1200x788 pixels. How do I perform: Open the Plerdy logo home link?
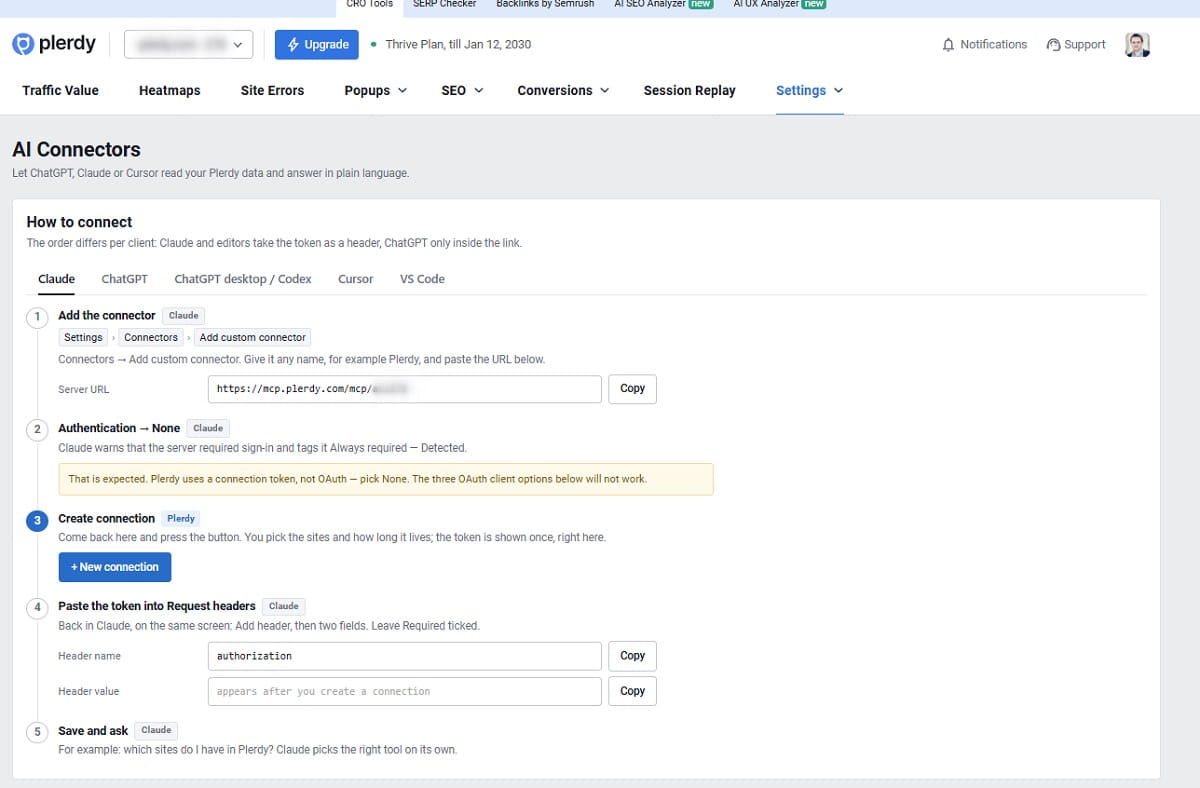(x=54, y=44)
